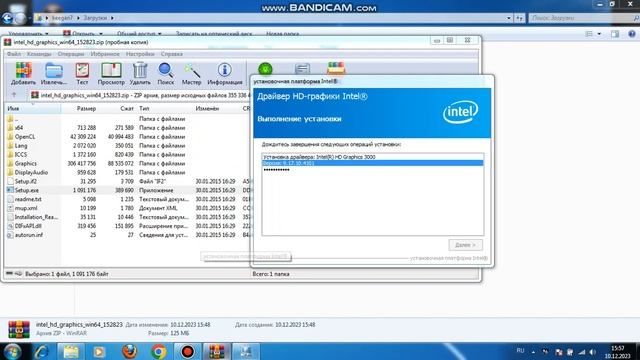The width and height of the screenshot is (640, 360).
Task: Open Firefox from the taskbar
Action: 129,352
